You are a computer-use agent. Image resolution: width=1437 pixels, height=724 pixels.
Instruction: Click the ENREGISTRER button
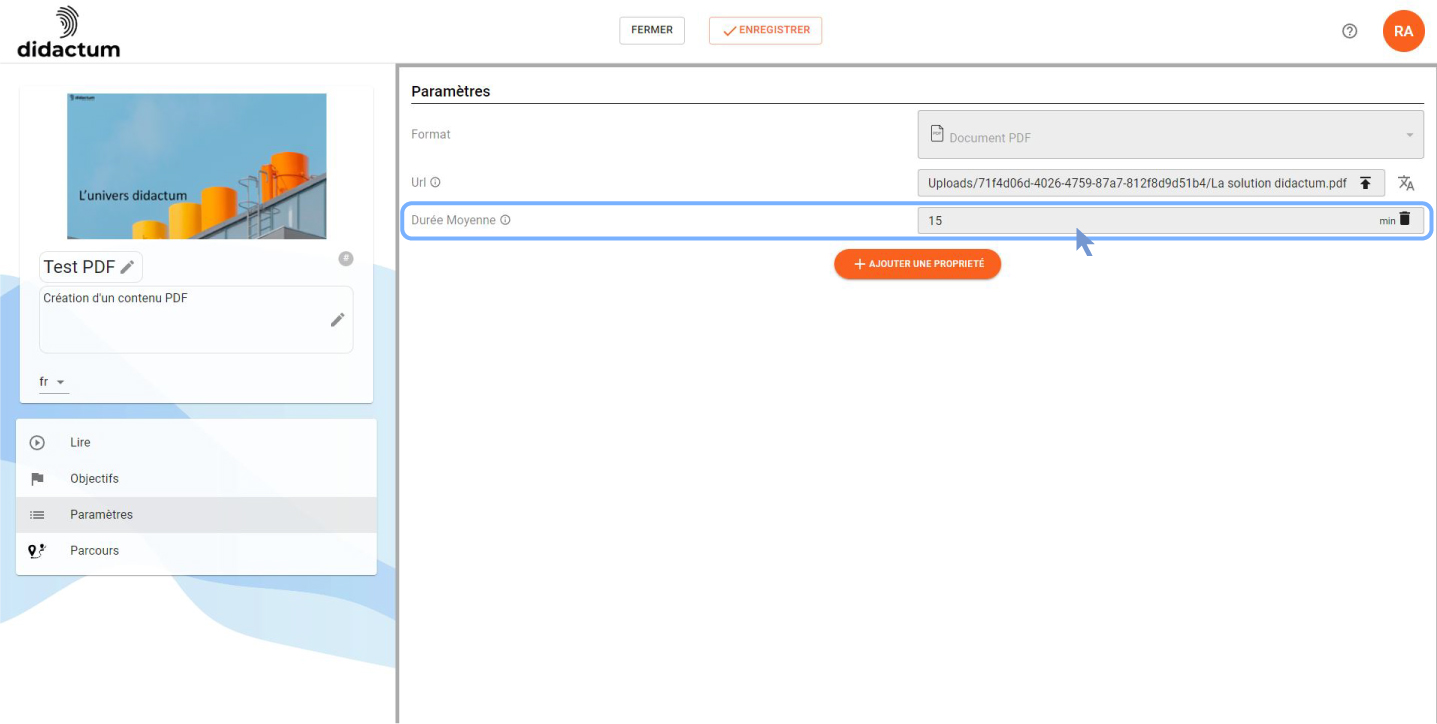coord(765,30)
